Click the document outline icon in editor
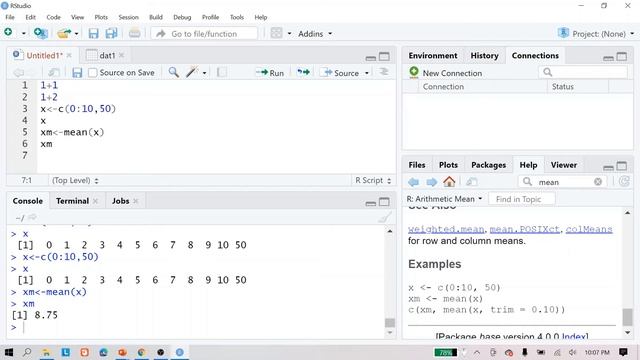The image size is (640, 360). [x=384, y=72]
